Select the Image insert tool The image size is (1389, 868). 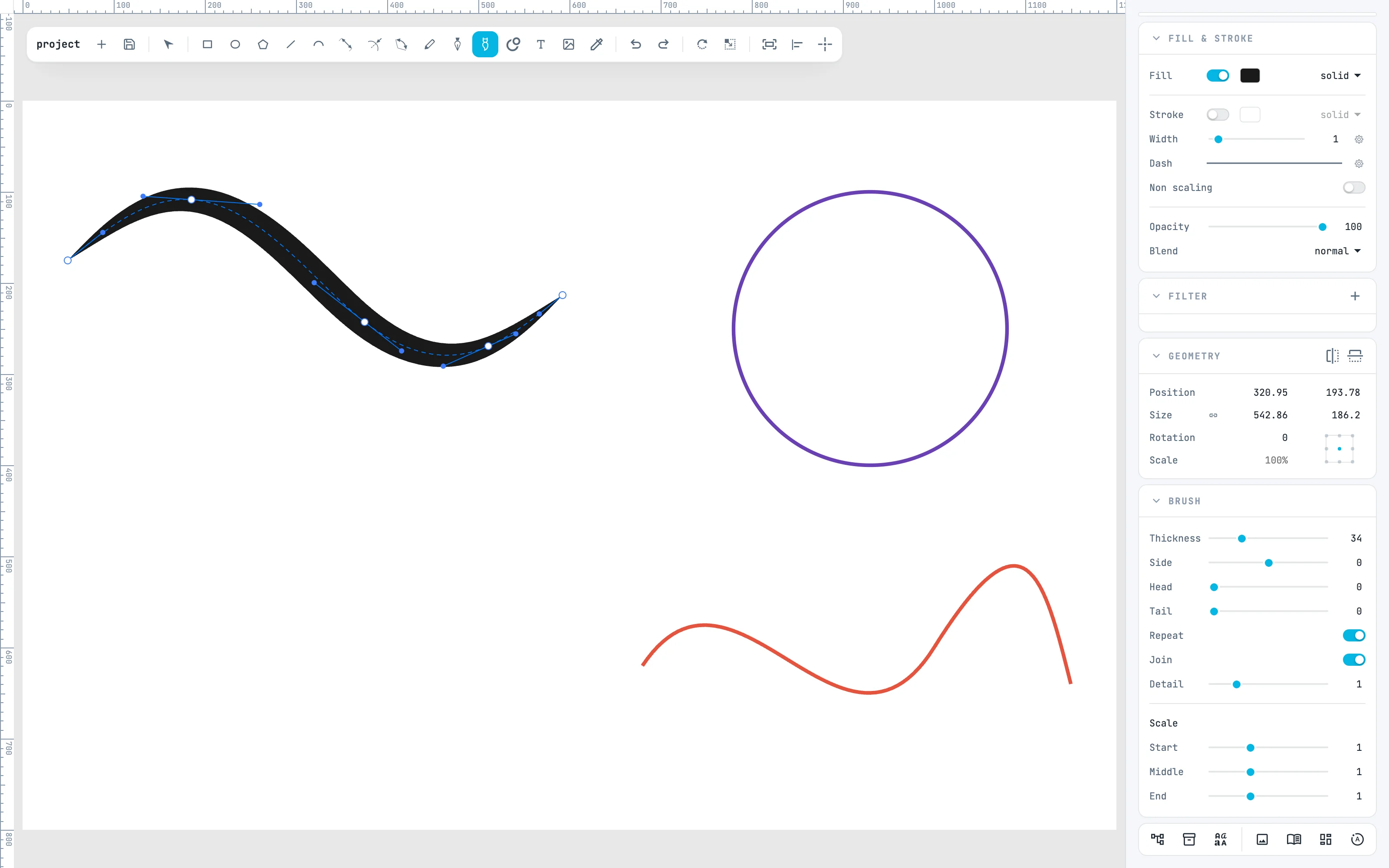coord(569,44)
